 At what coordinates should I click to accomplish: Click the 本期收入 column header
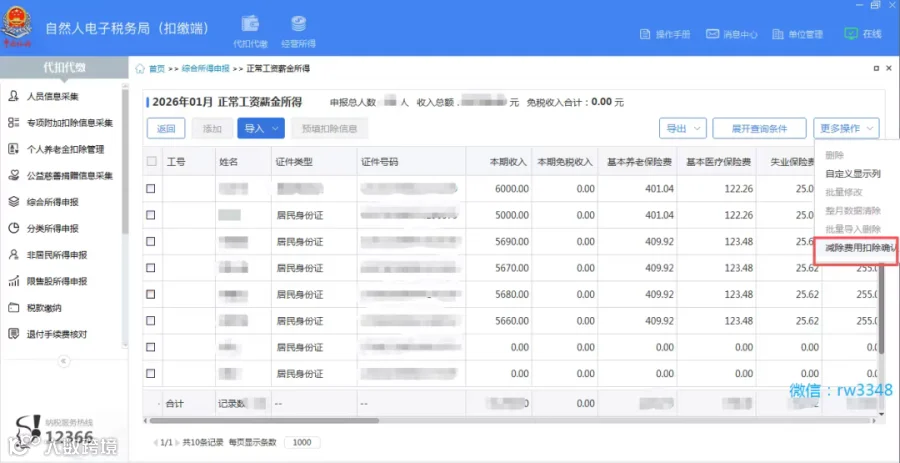[x=508, y=162]
